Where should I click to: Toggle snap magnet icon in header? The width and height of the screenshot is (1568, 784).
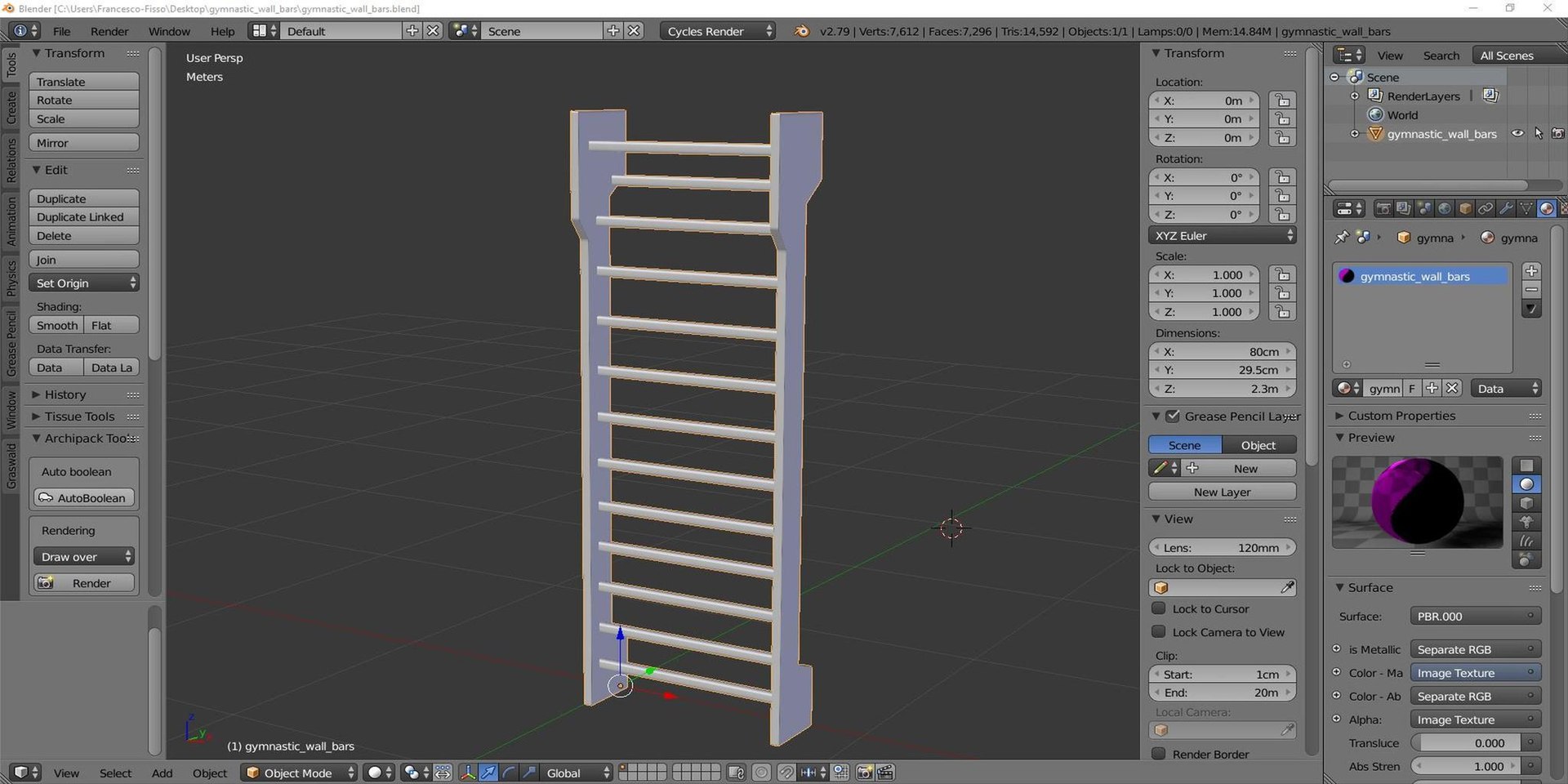pos(786,773)
